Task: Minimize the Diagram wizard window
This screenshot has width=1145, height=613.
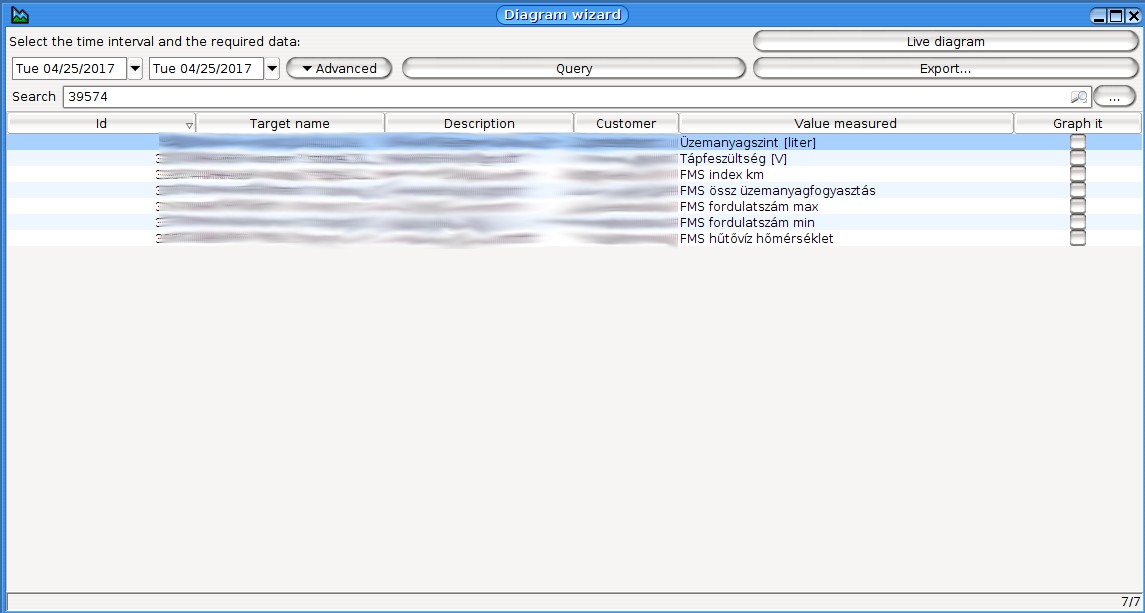Action: (x=1099, y=16)
